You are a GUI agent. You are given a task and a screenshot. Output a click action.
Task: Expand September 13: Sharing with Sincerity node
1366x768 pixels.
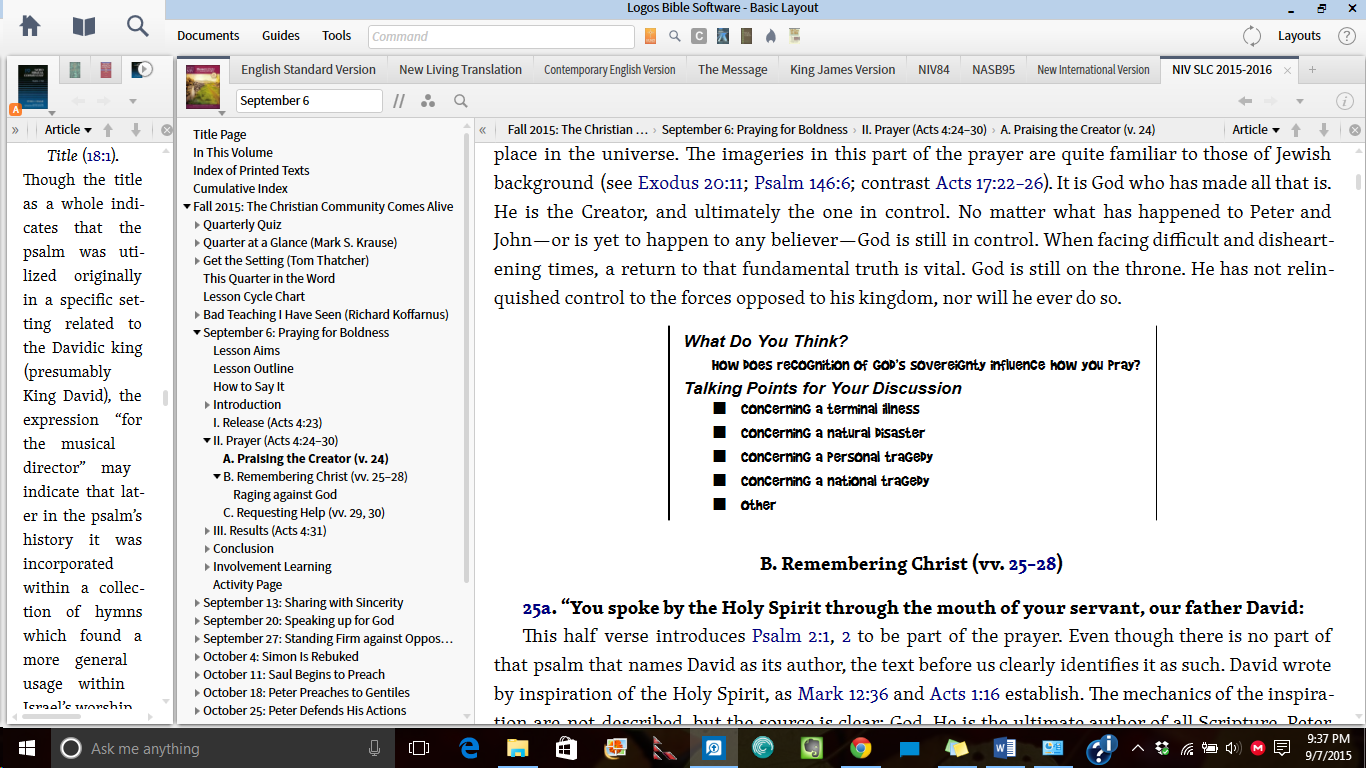point(197,603)
